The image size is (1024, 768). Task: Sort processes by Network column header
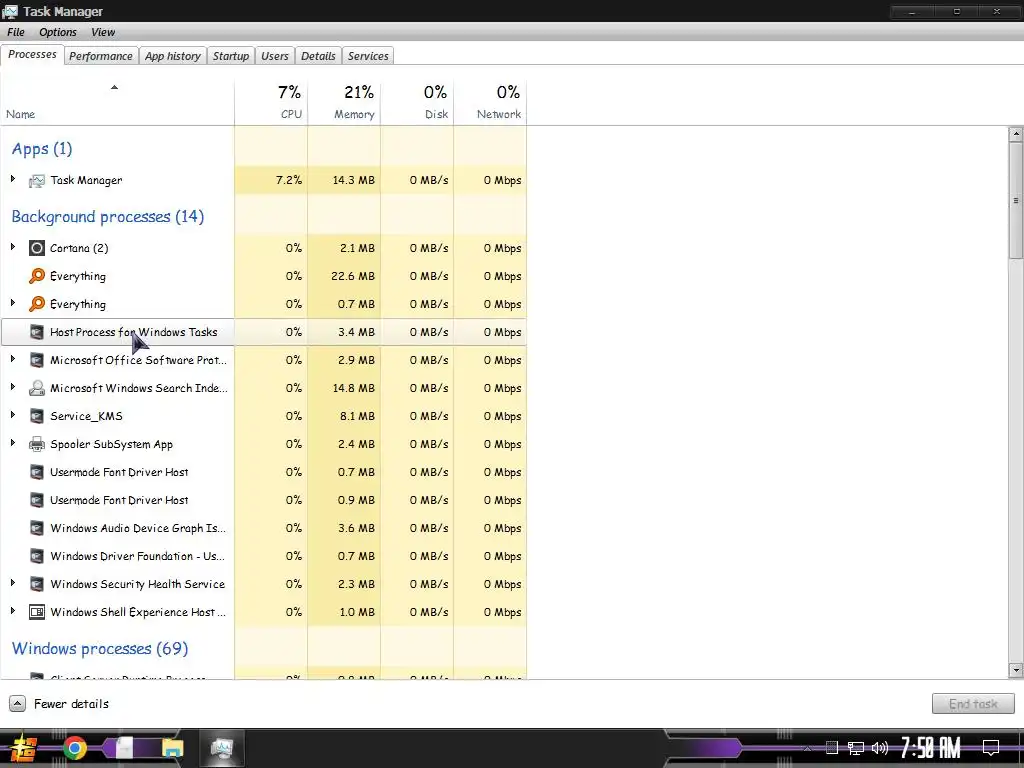coord(490,103)
